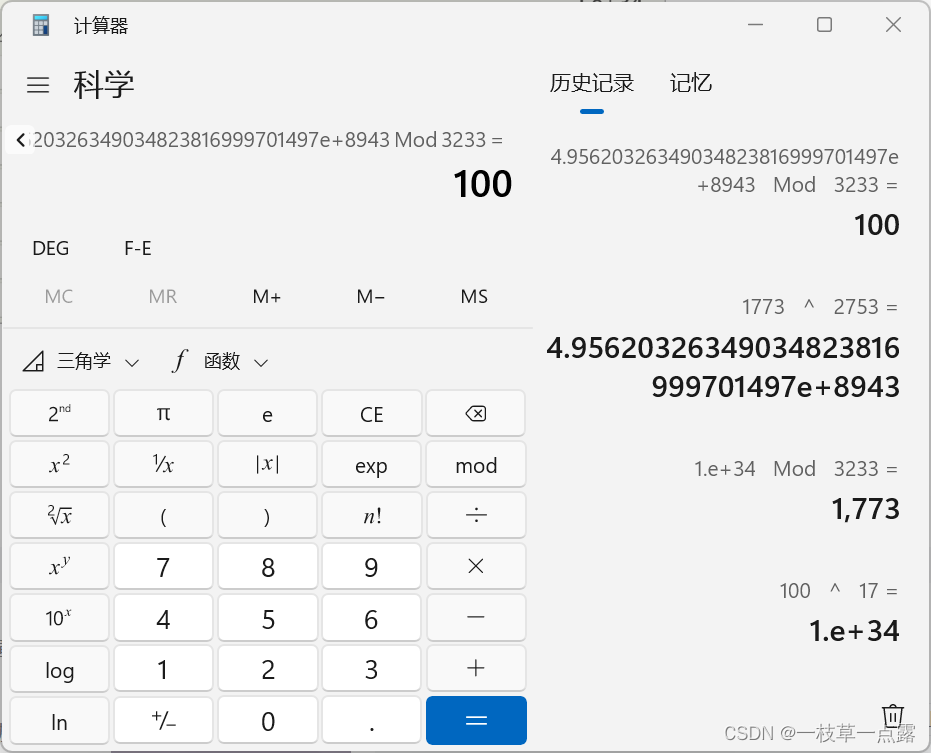Expand the equation display with the left chevron
931x753 pixels.
coord(20,140)
